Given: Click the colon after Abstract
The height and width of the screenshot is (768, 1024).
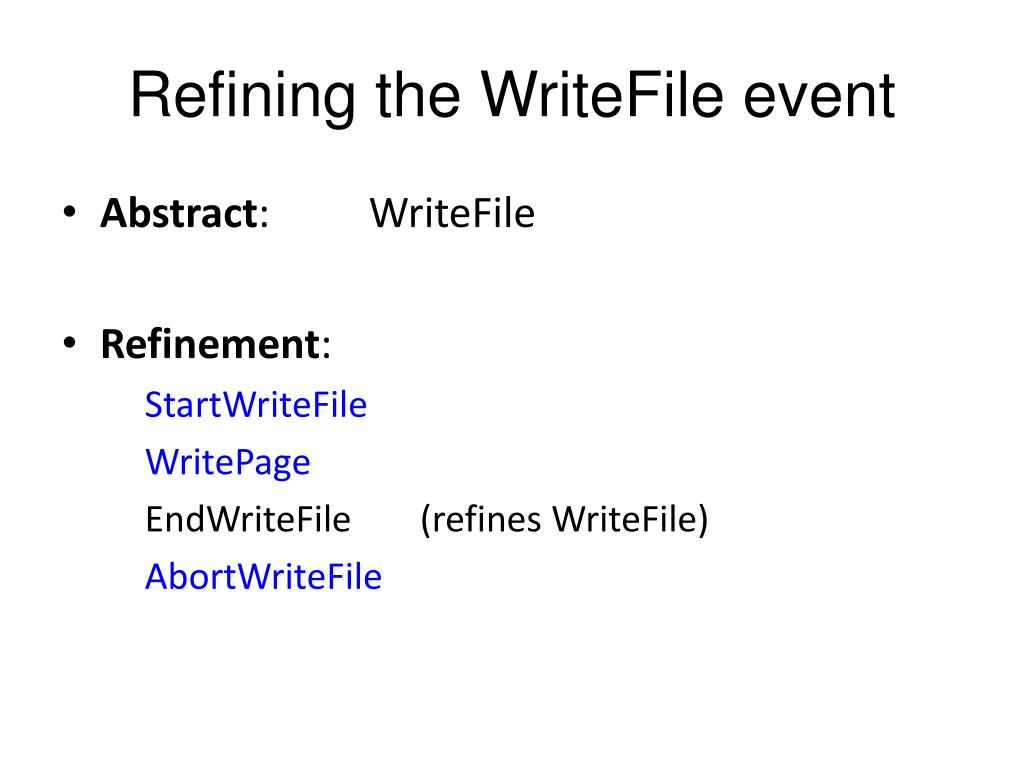Looking at the screenshot, I should tap(264, 217).
